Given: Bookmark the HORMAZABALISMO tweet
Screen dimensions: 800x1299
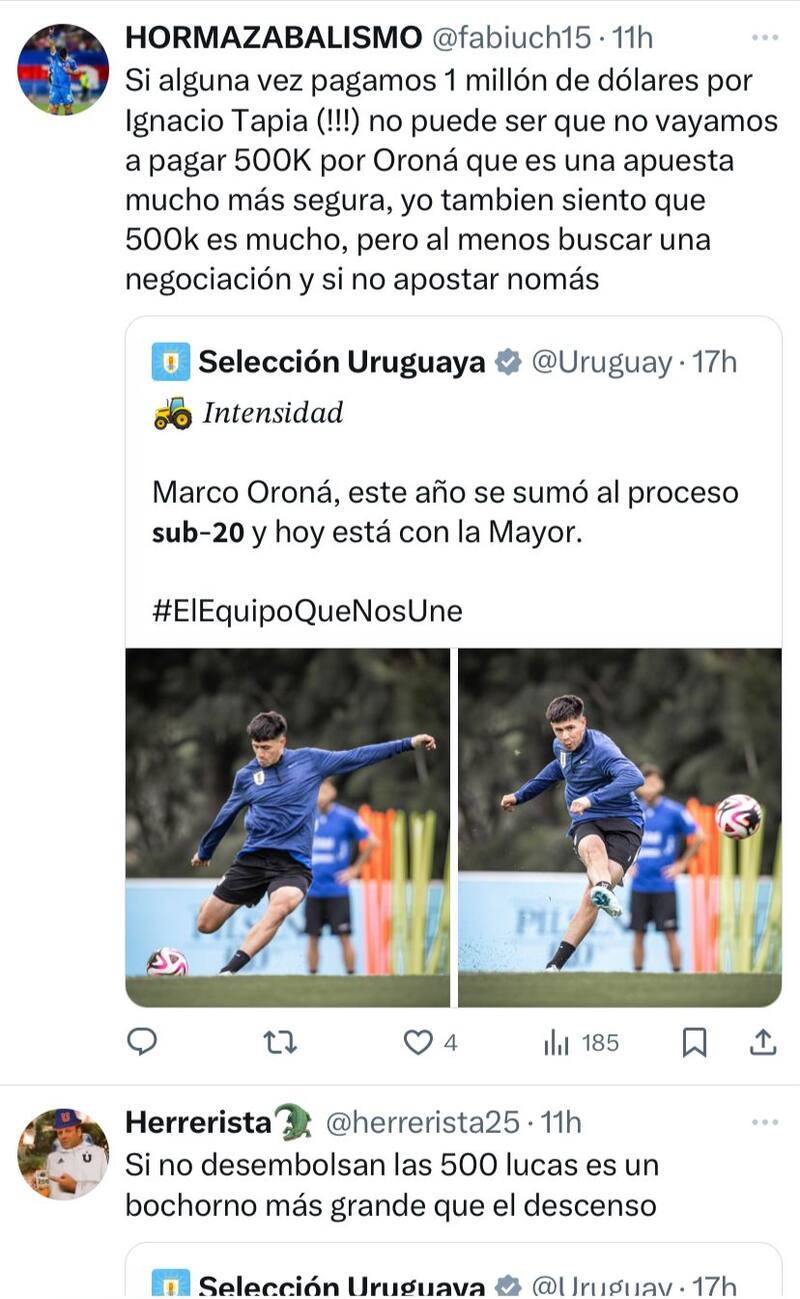Looking at the screenshot, I should coord(693,1042).
